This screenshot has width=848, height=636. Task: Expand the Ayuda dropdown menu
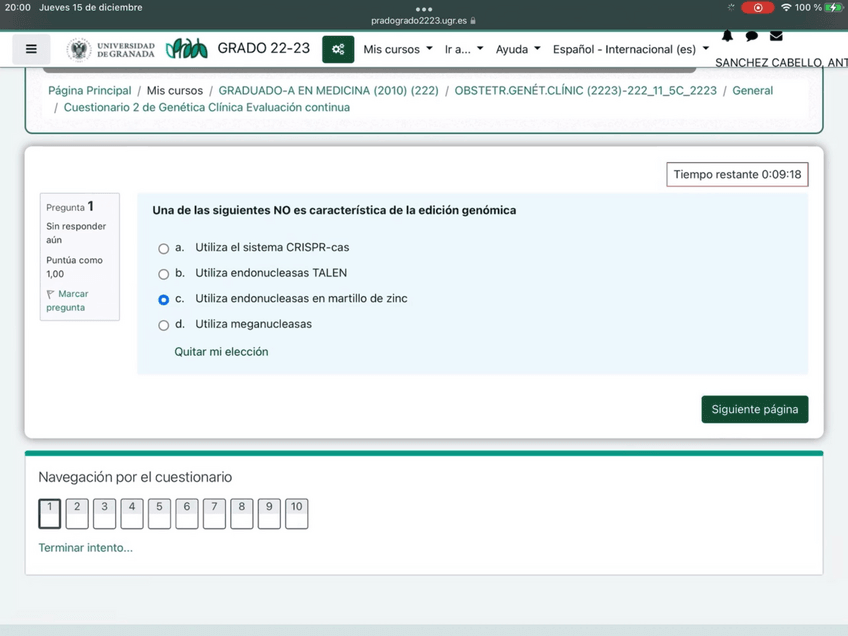(518, 49)
